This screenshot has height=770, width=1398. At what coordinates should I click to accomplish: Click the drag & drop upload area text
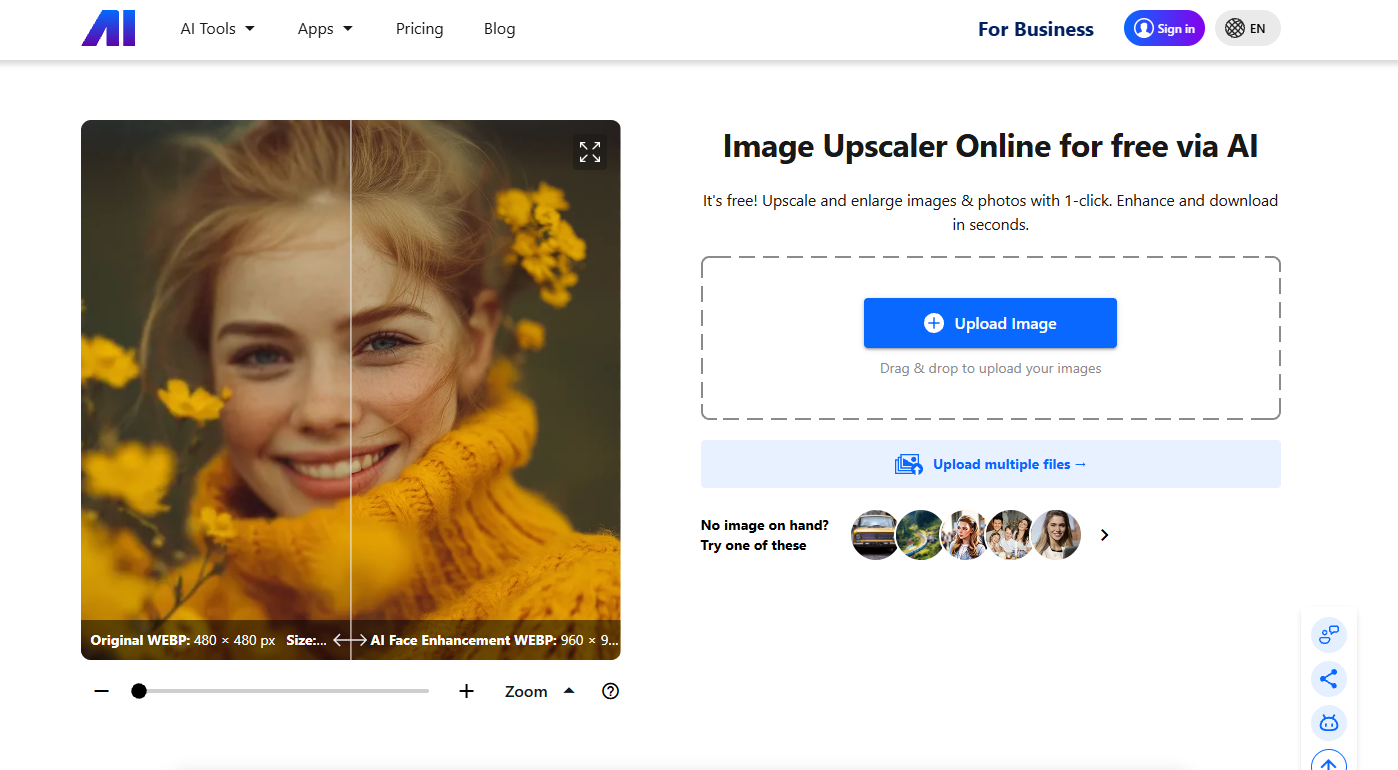tap(990, 369)
